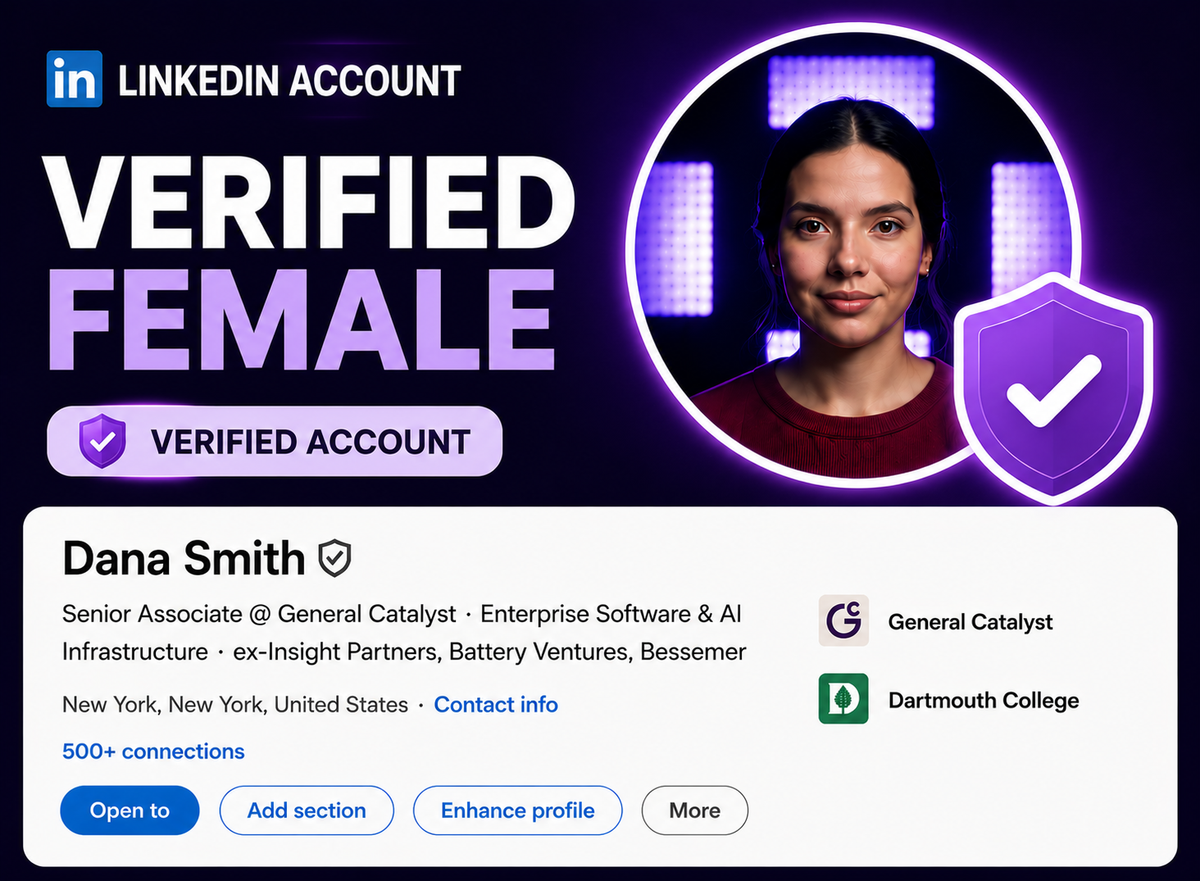1200x881 pixels.
Task: Click verification badge beside Dana Smith
Action: click(335, 559)
